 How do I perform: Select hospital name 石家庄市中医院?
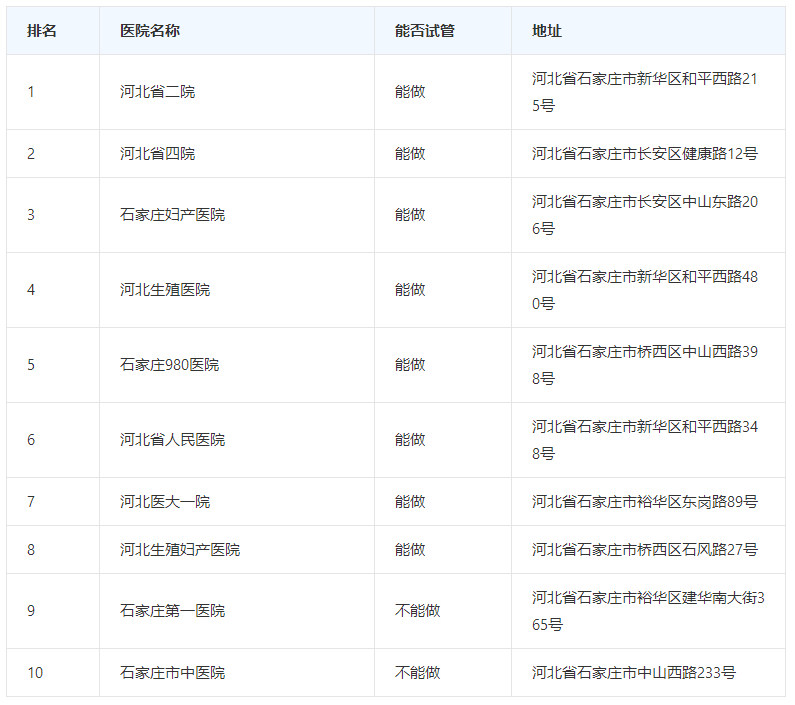click(172, 673)
